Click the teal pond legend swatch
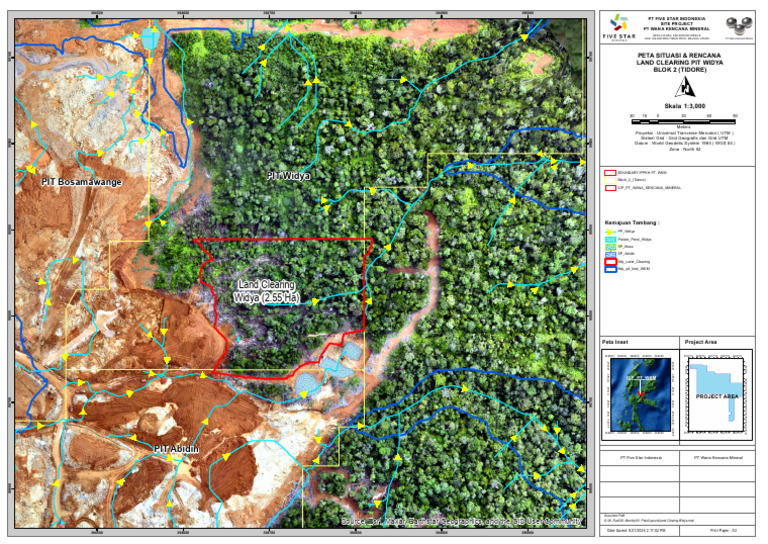This screenshot has width=768, height=544. (x=610, y=239)
